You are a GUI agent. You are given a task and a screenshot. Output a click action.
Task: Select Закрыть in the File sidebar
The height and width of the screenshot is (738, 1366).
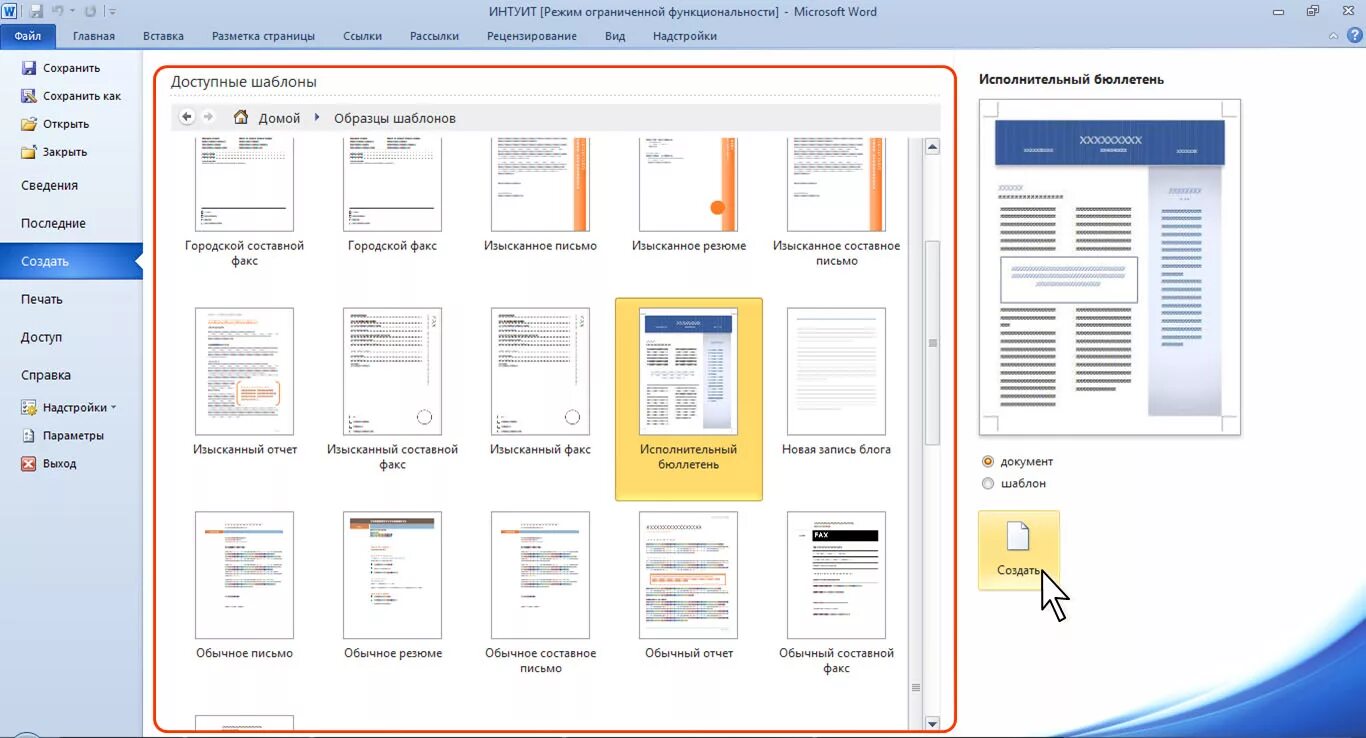(x=54, y=152)
